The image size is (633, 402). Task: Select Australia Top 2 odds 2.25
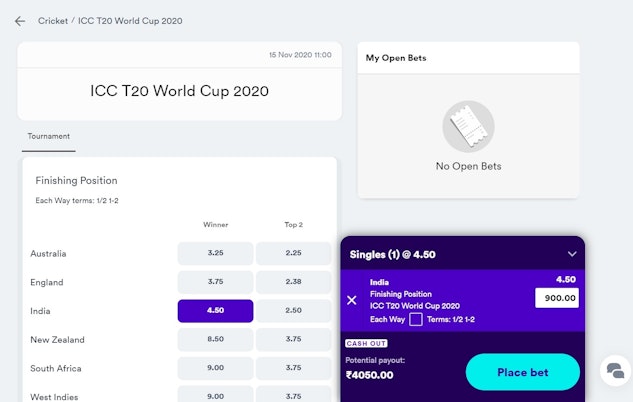click(x=294, y=253)
